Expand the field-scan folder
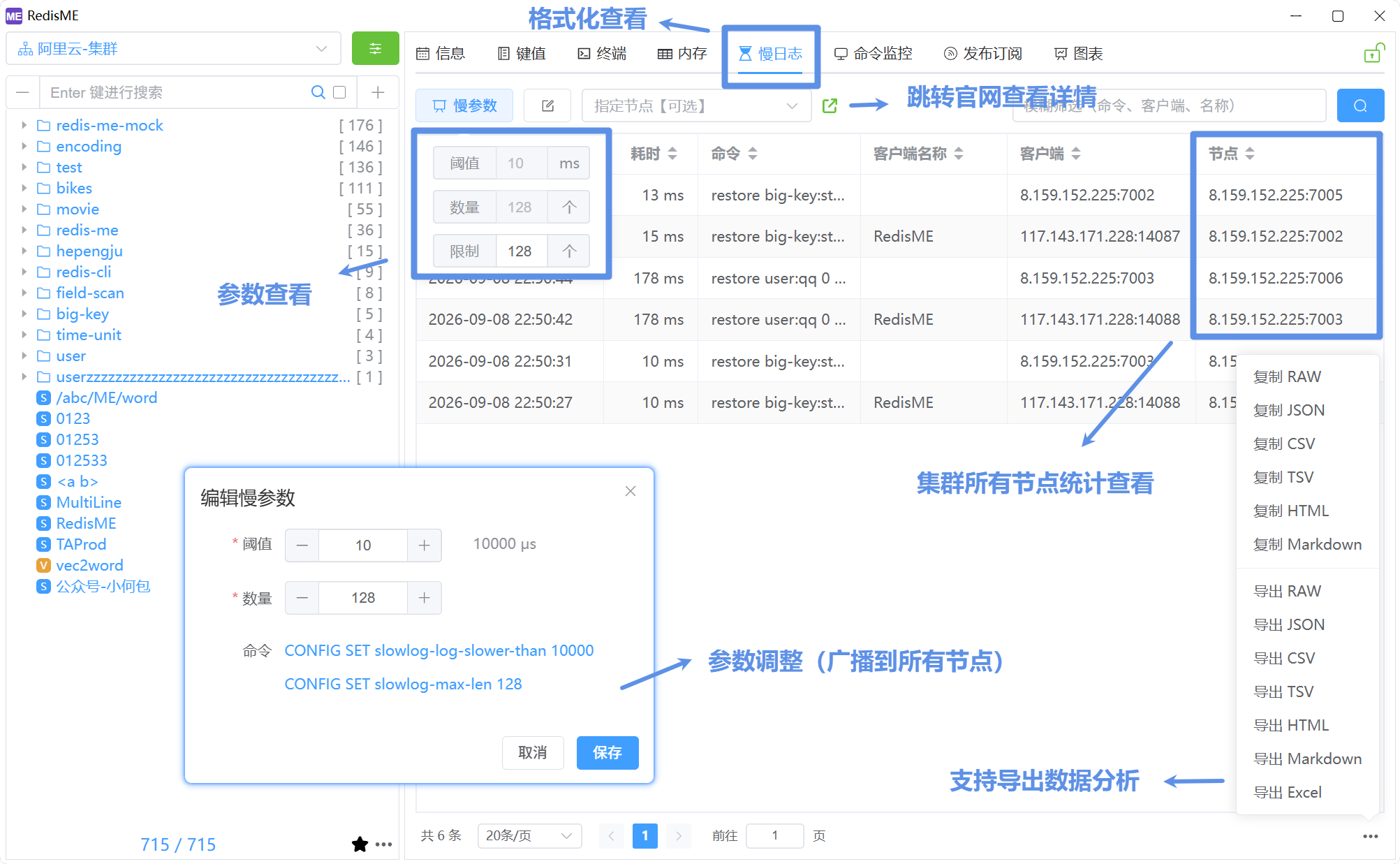The image size is (1400, 864). 24,293
